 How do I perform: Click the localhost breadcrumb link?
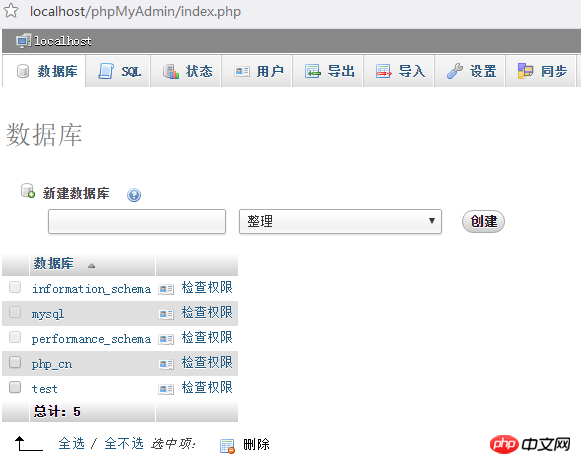[x=63, y=41]
